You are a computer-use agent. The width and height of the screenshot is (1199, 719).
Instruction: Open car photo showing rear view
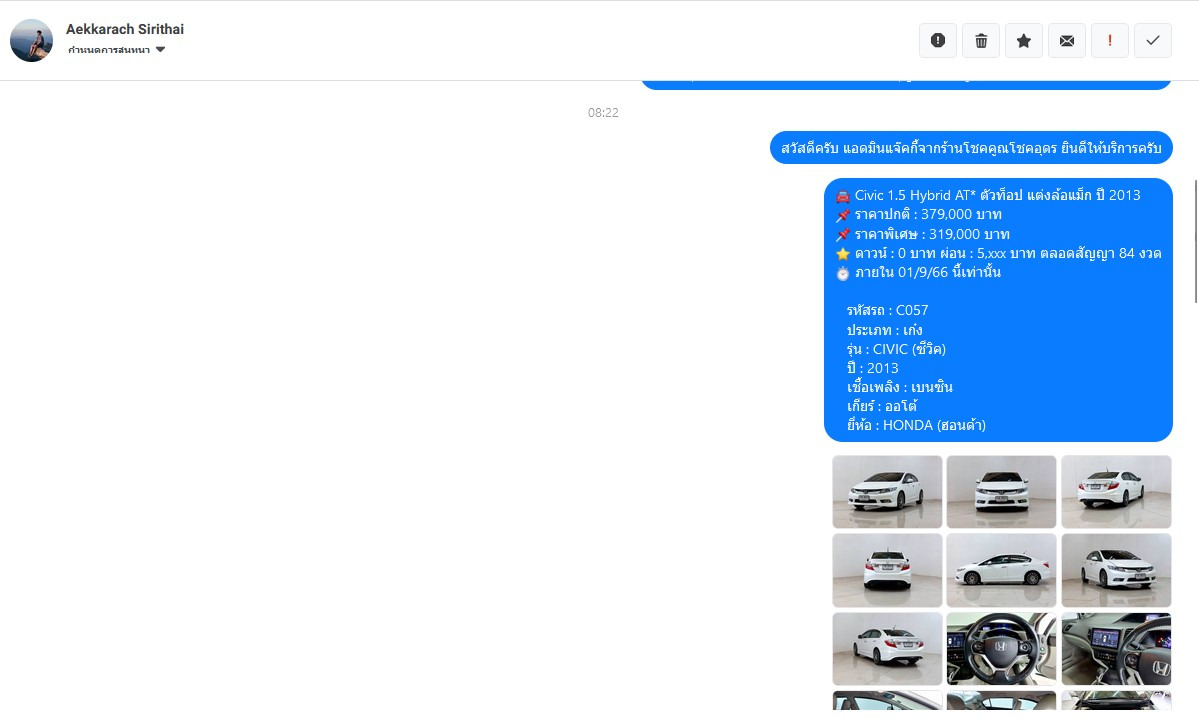click(x=887, y=571)
